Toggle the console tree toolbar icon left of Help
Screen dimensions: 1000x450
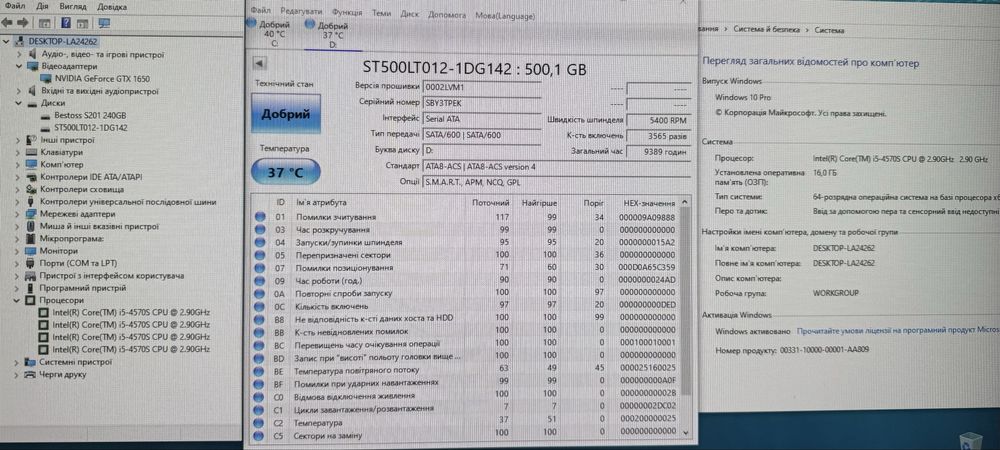pos(45,24)
